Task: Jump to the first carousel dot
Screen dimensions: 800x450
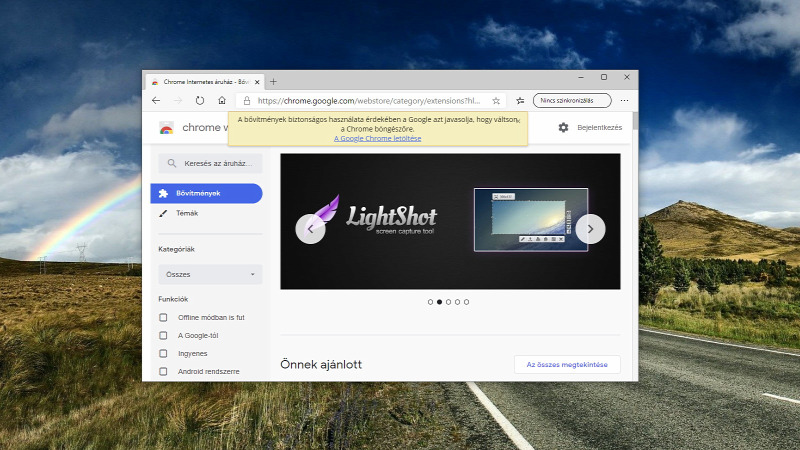Action: click(430, 302)
